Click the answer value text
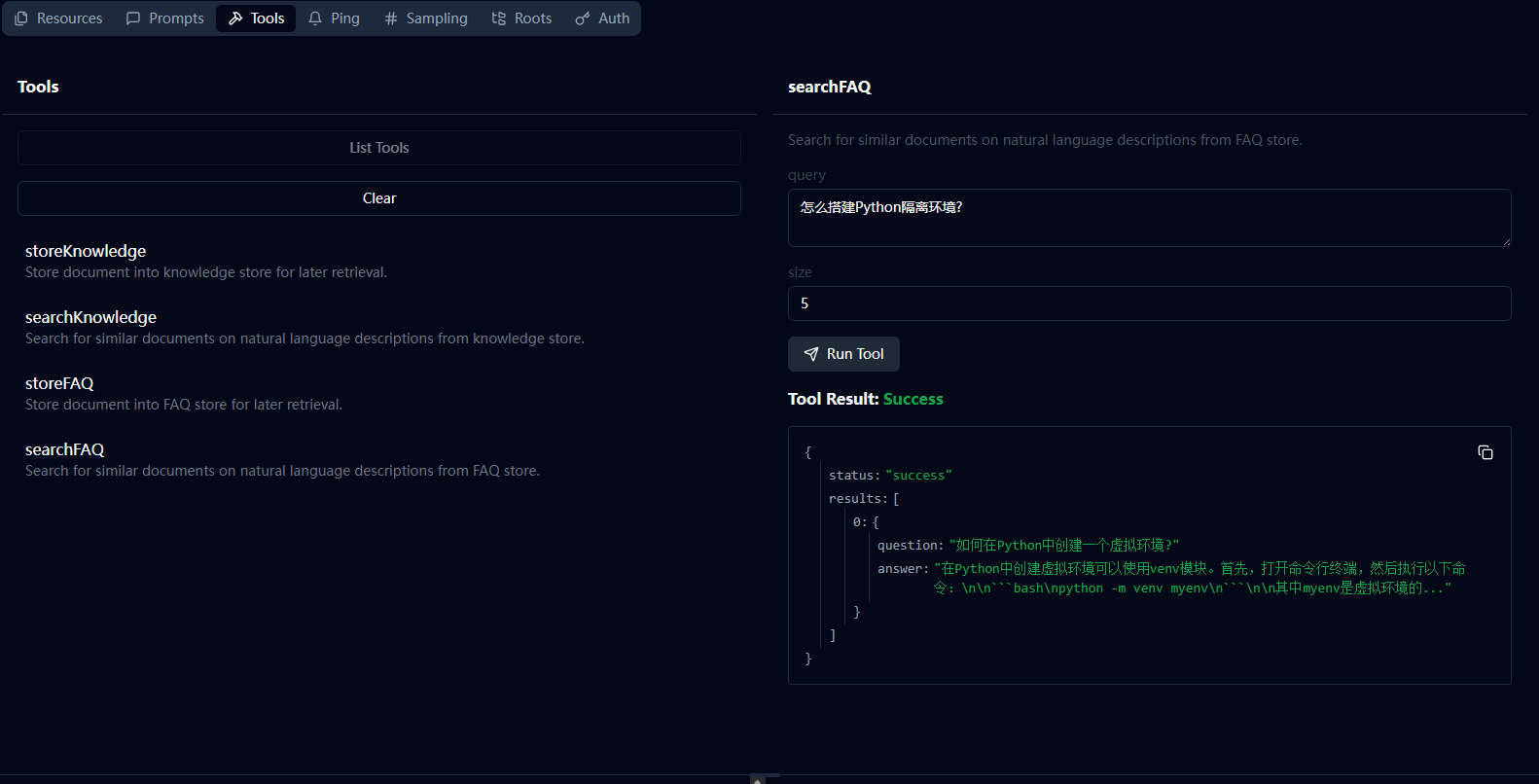 coord(1199,578)
